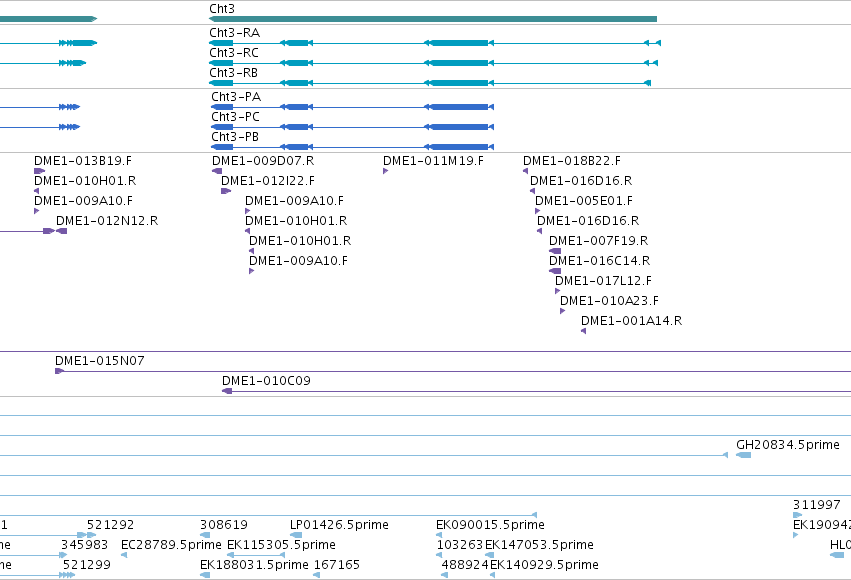Click the 521299 EST label
The image size is (851, 580).
87,565
